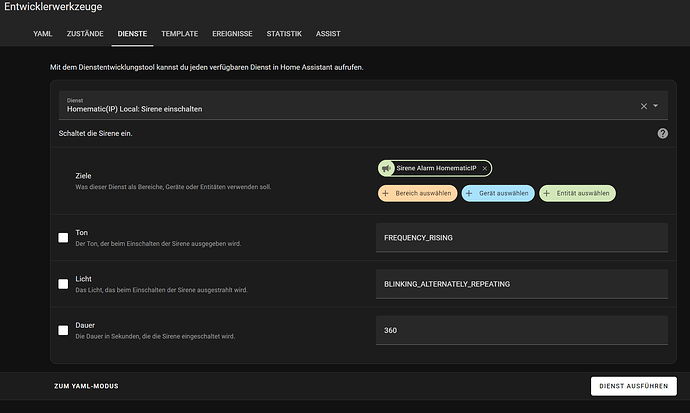Screen dimensions: 690x413
Task: Click the Dauer field showing 360
Action: coord(522,330)
